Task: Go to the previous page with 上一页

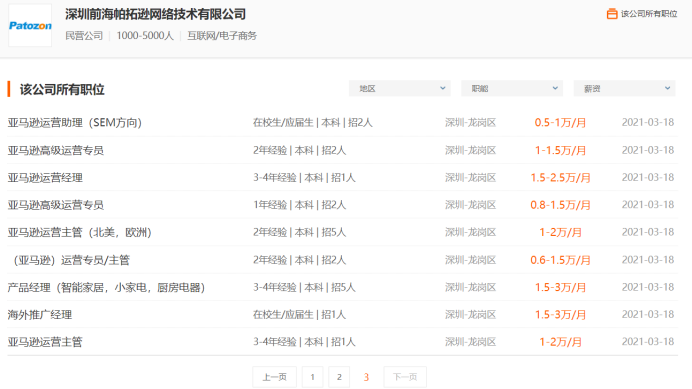Action: coord(275,377)
